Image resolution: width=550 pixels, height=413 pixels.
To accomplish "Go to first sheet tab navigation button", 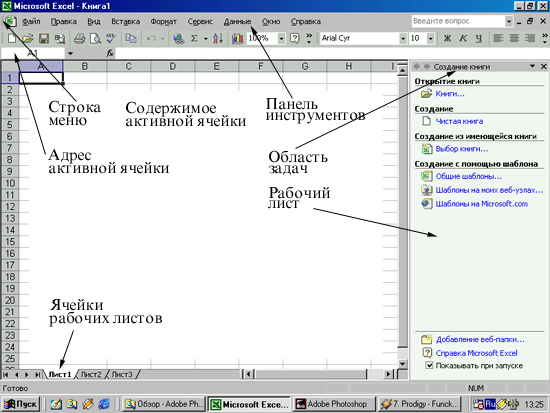I will point(6,374).
